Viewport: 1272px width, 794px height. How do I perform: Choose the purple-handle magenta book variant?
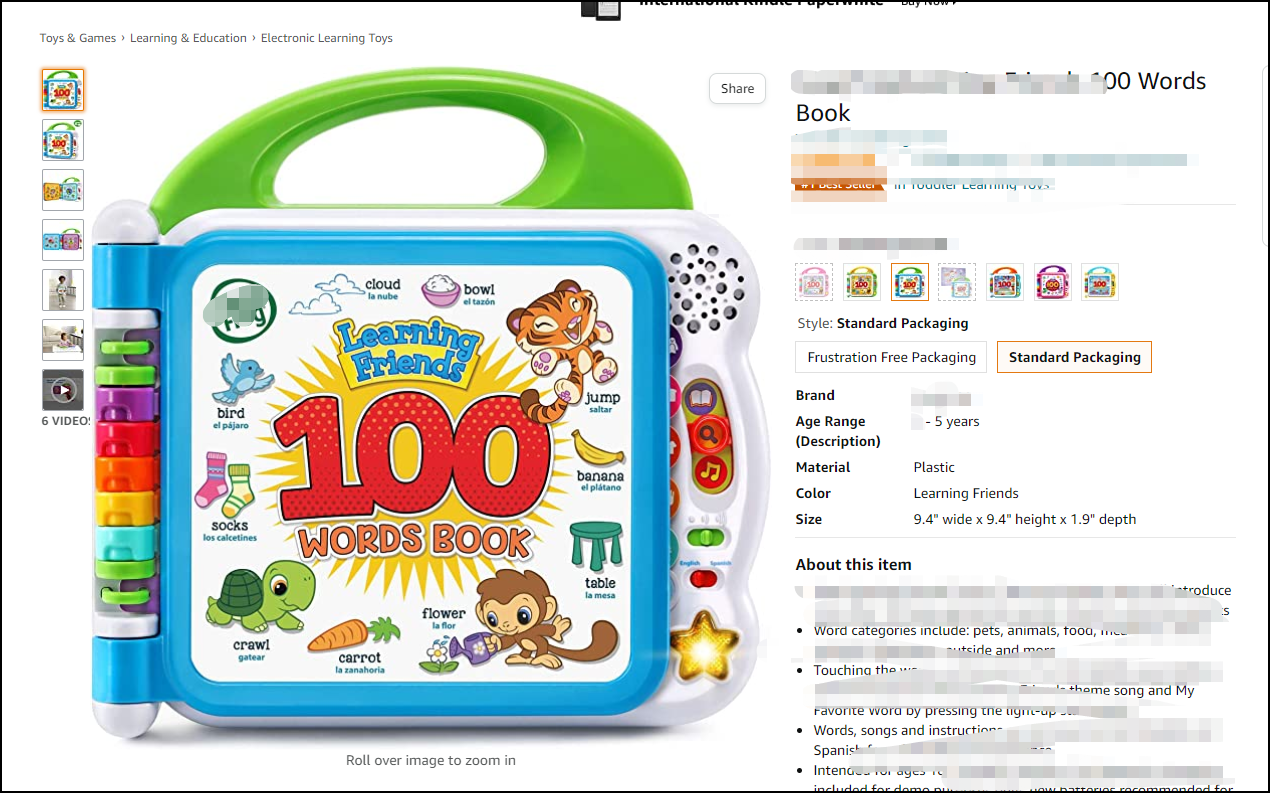(1053, 282)
